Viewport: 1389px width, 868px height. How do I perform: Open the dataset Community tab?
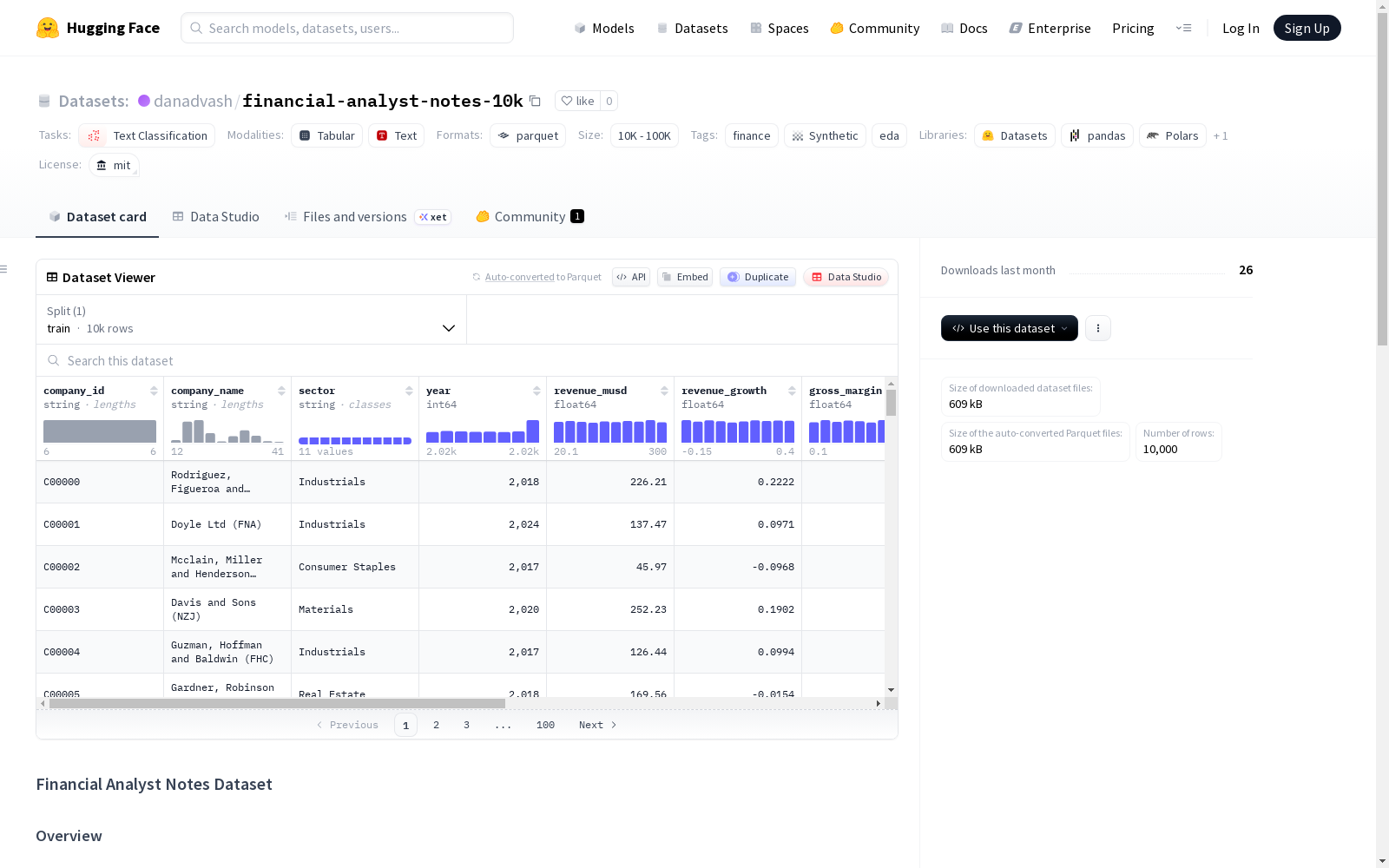tap(530, 217)
